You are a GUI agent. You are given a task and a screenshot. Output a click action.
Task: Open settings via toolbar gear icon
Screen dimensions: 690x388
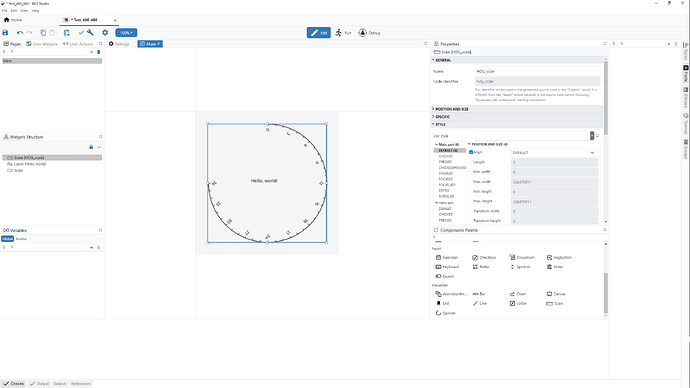point(105,33)
